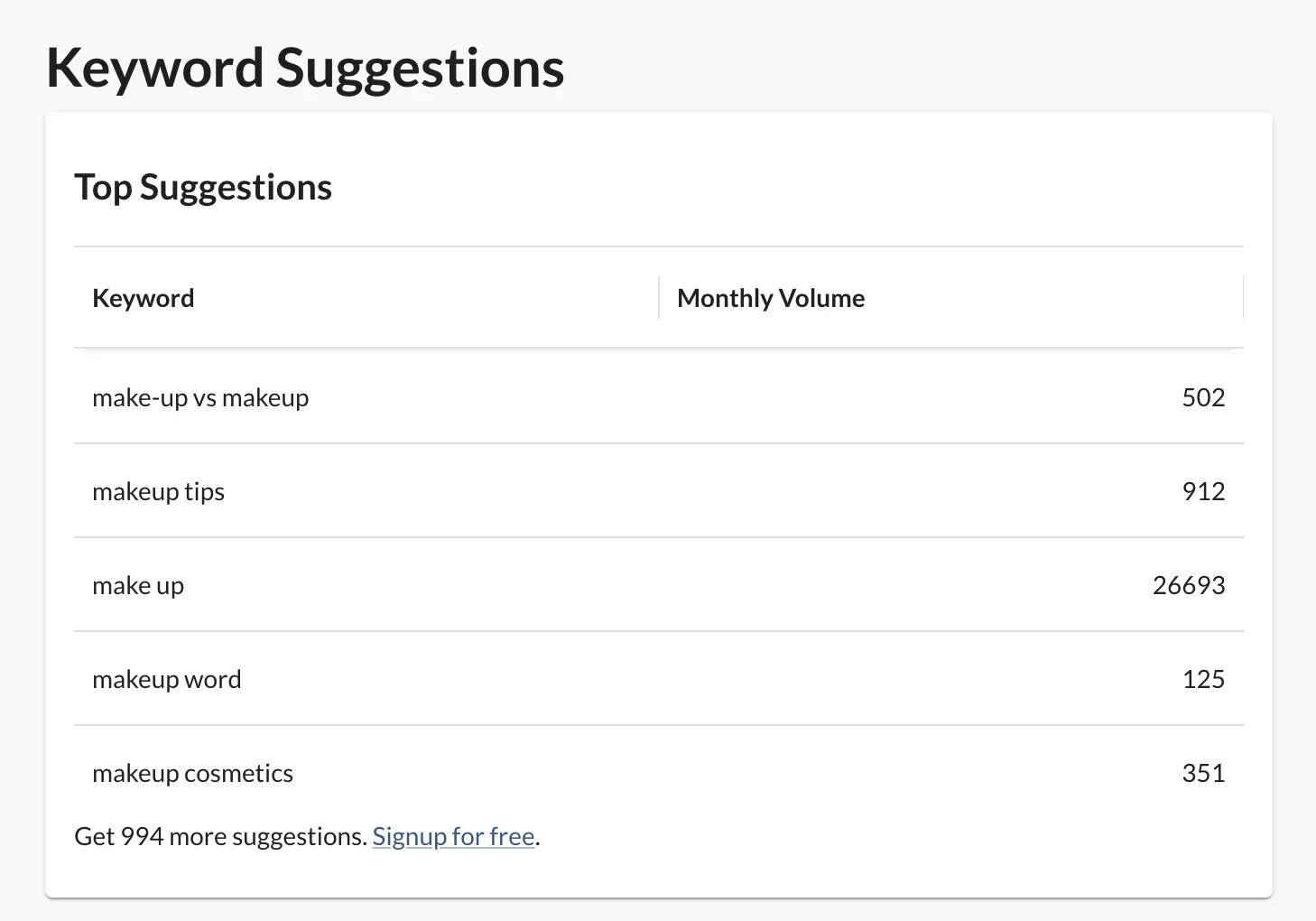This screenshot has width=1316, height=921.
Task: Click the 'Get 994 more suggestions' text
Action: (221, 837)
